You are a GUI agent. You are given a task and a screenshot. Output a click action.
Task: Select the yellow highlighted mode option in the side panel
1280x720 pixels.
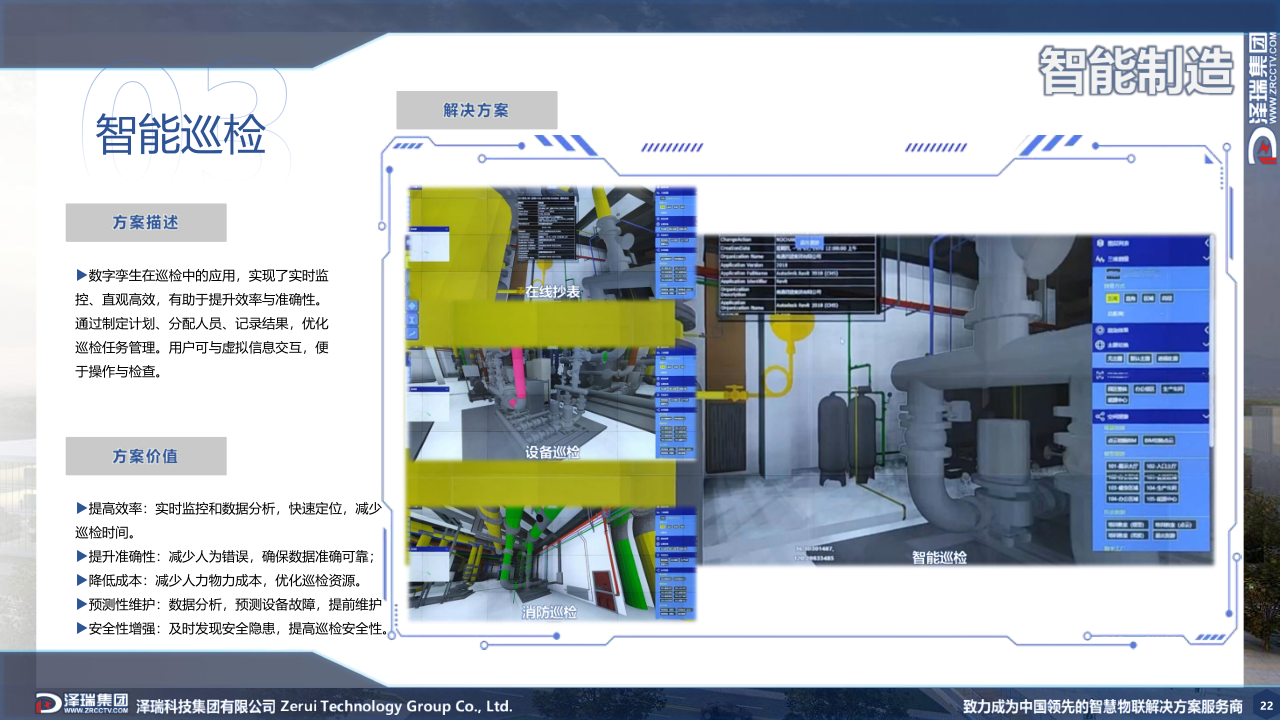[x=1112, y=298]
